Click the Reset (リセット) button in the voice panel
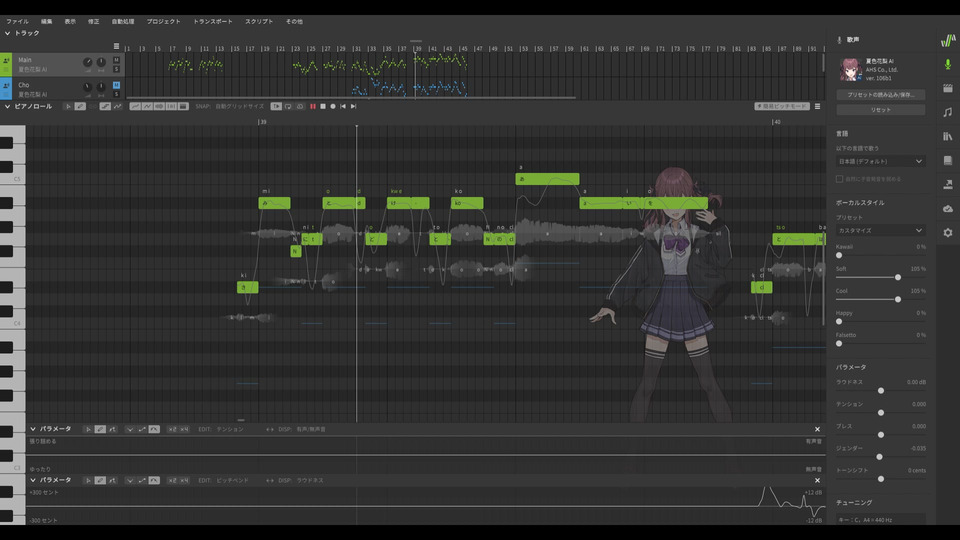This screenshot has height=540, width=960. (880, 110)
